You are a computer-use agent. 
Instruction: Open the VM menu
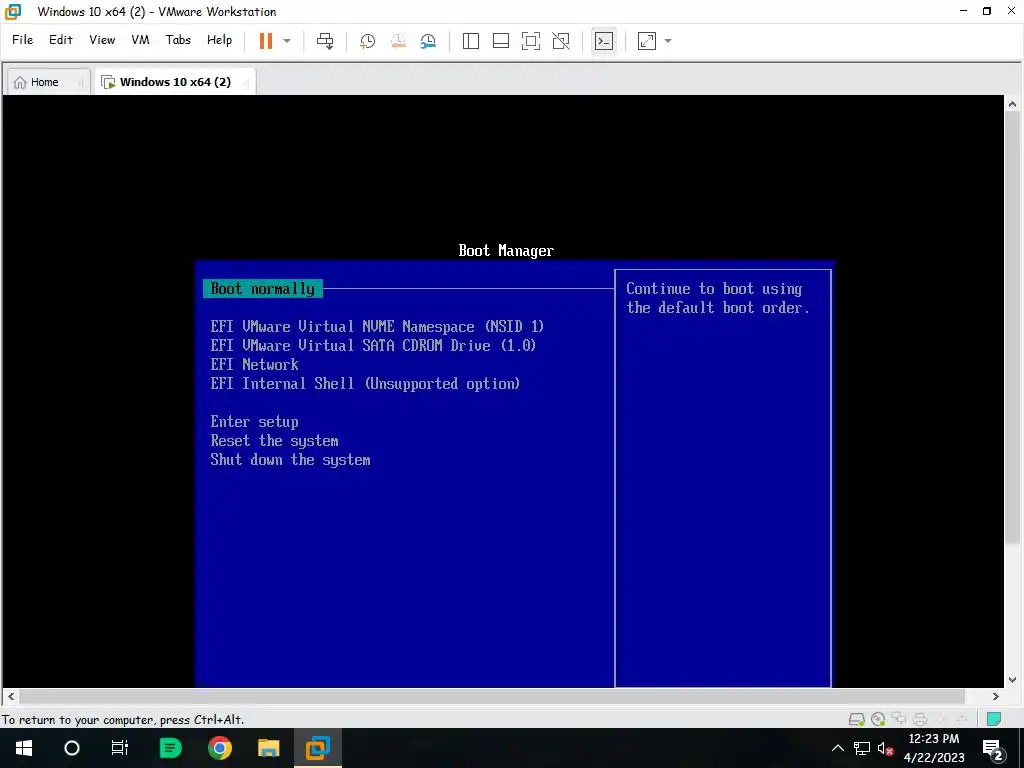tap(140, 40)
